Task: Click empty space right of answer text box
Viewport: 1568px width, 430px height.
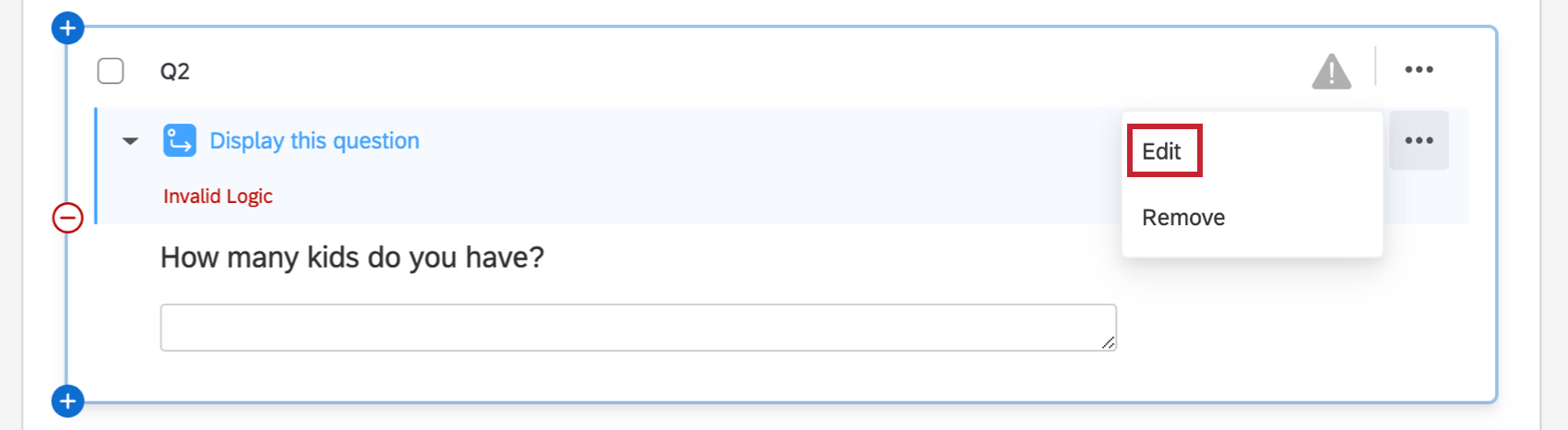Action: point(1291,328)
